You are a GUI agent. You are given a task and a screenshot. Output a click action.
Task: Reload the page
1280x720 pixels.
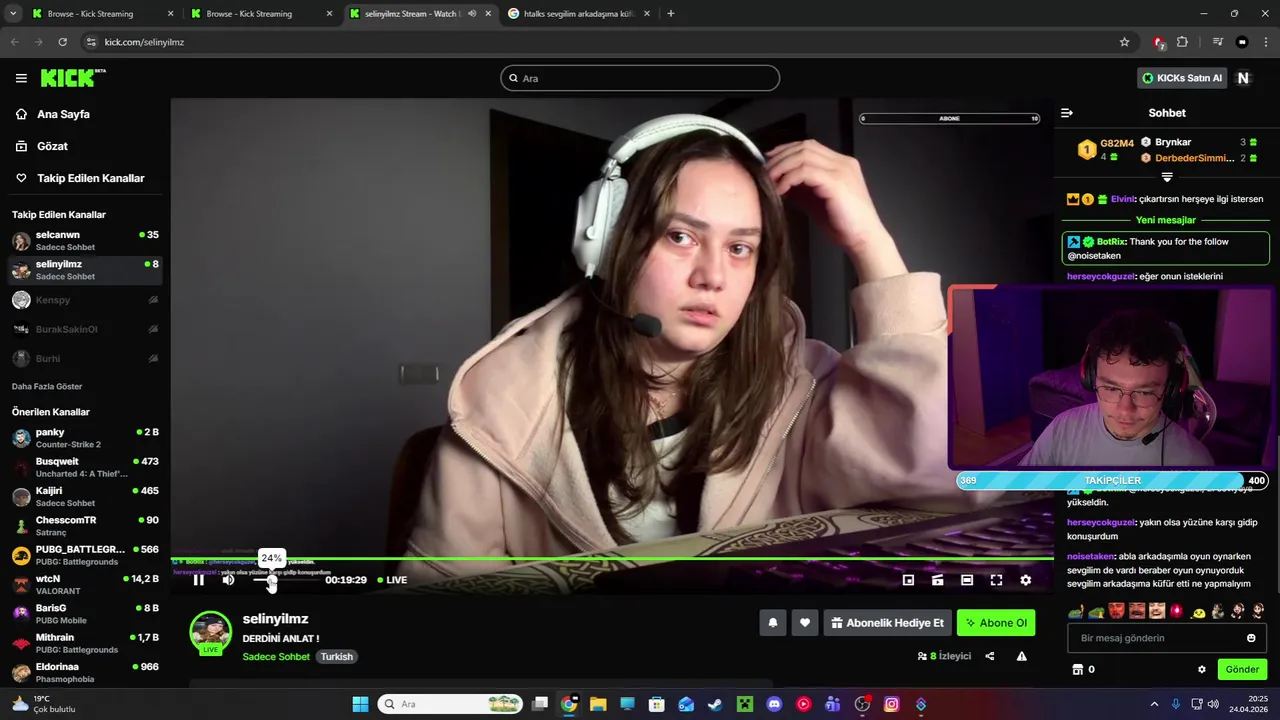[62, 42]
